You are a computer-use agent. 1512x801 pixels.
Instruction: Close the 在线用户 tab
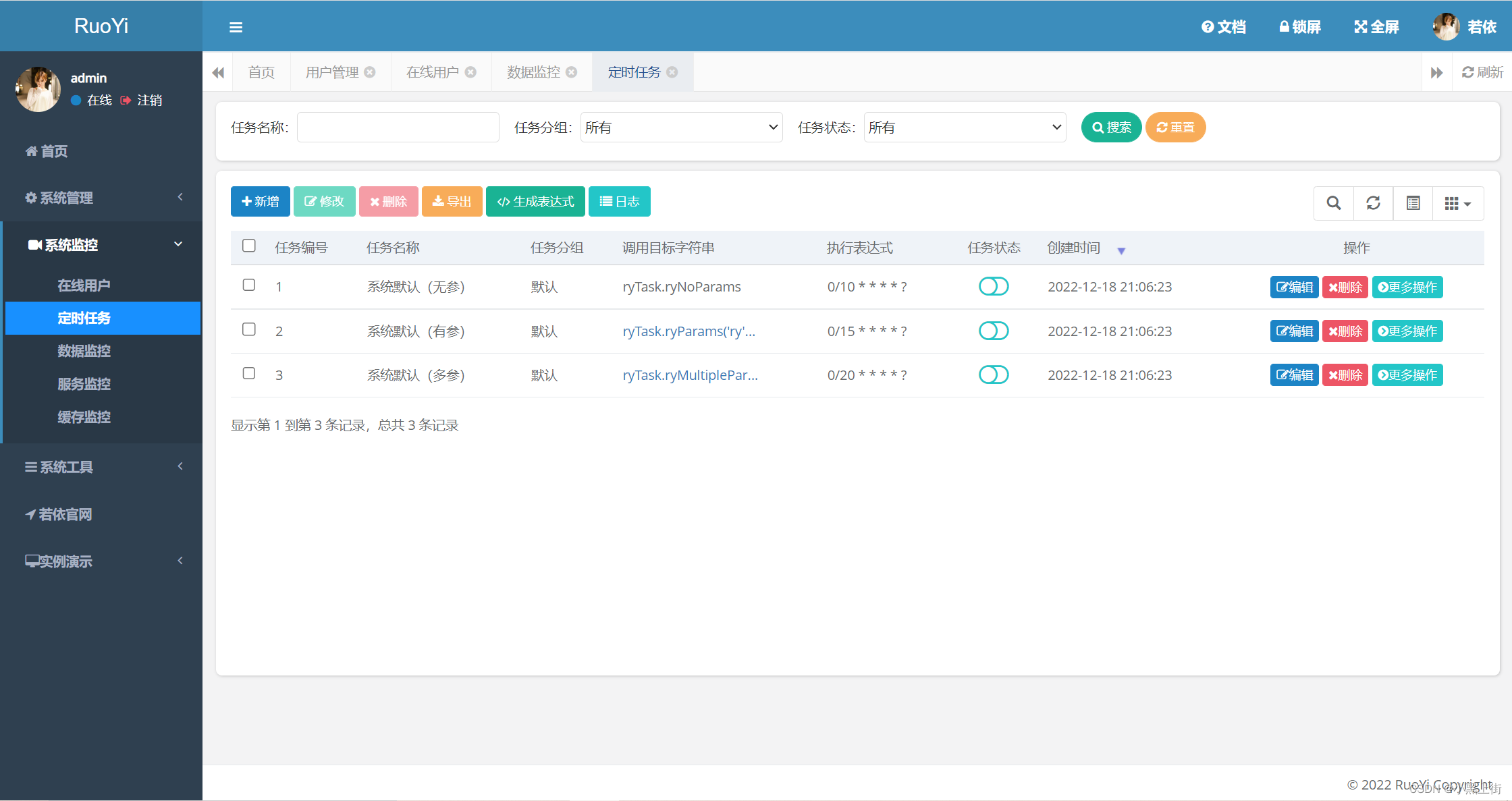pyautogui.click(x=470, y=72)
